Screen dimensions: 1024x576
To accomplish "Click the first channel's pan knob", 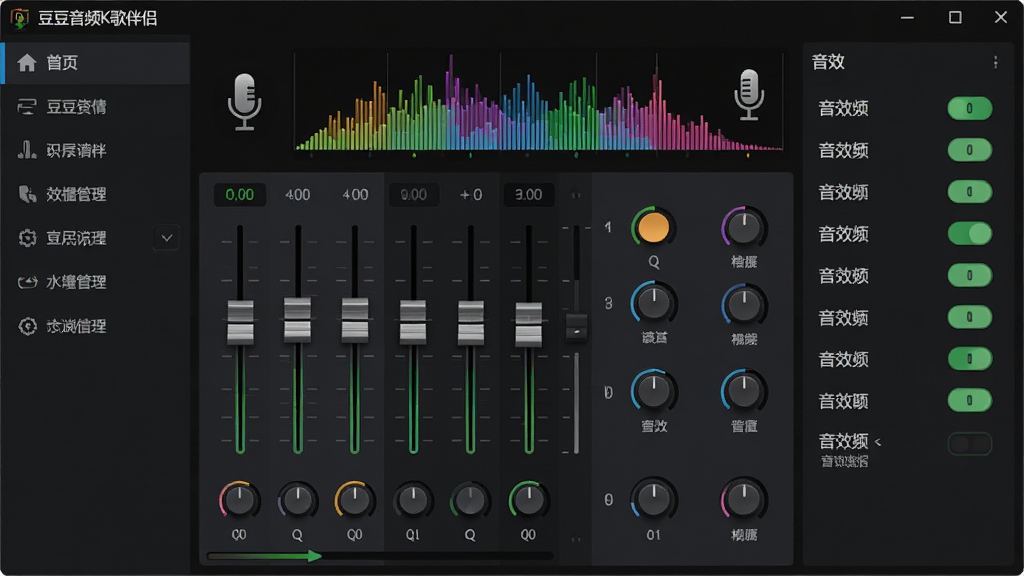I will [239, 501].
